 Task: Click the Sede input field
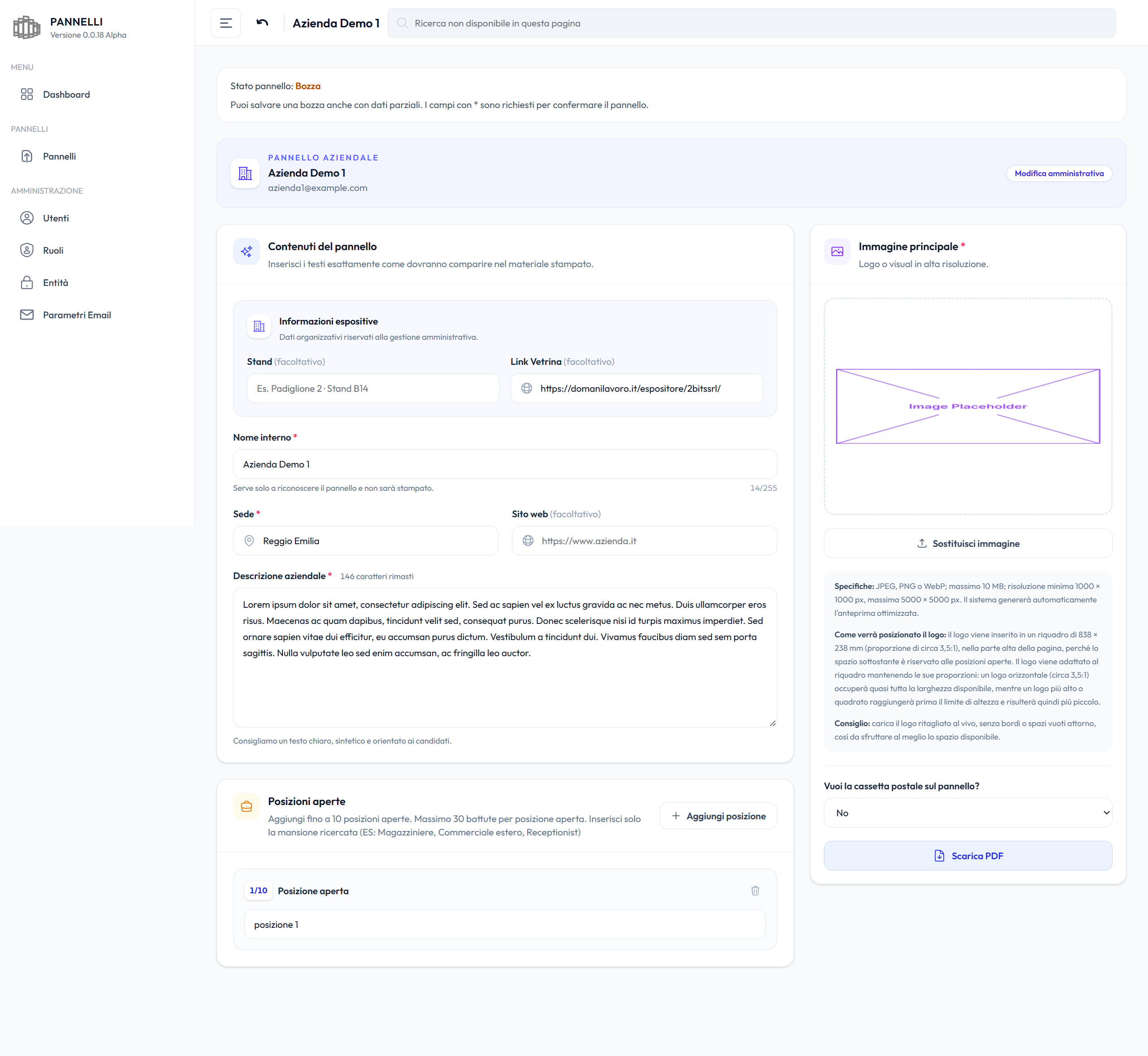click(x=365, y=541)
